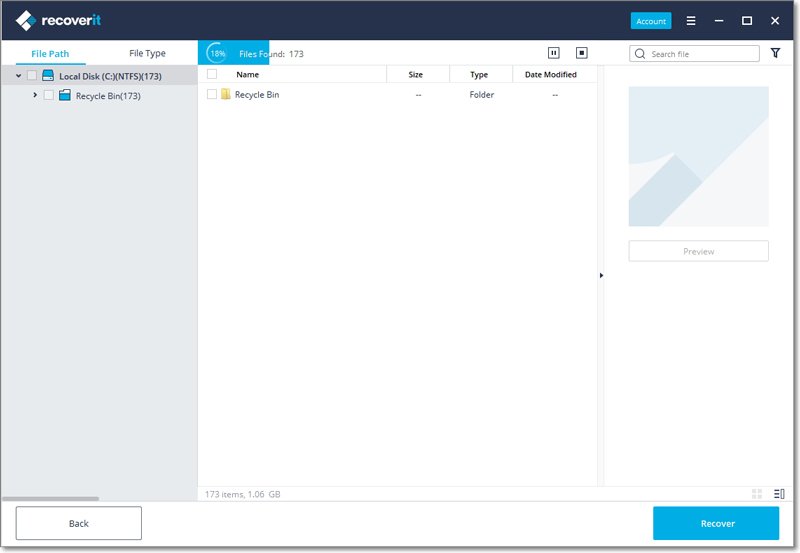Click the preview image placeholder
Image resolution: width=800 pixels, height=553 pixels.
(698, 156)
